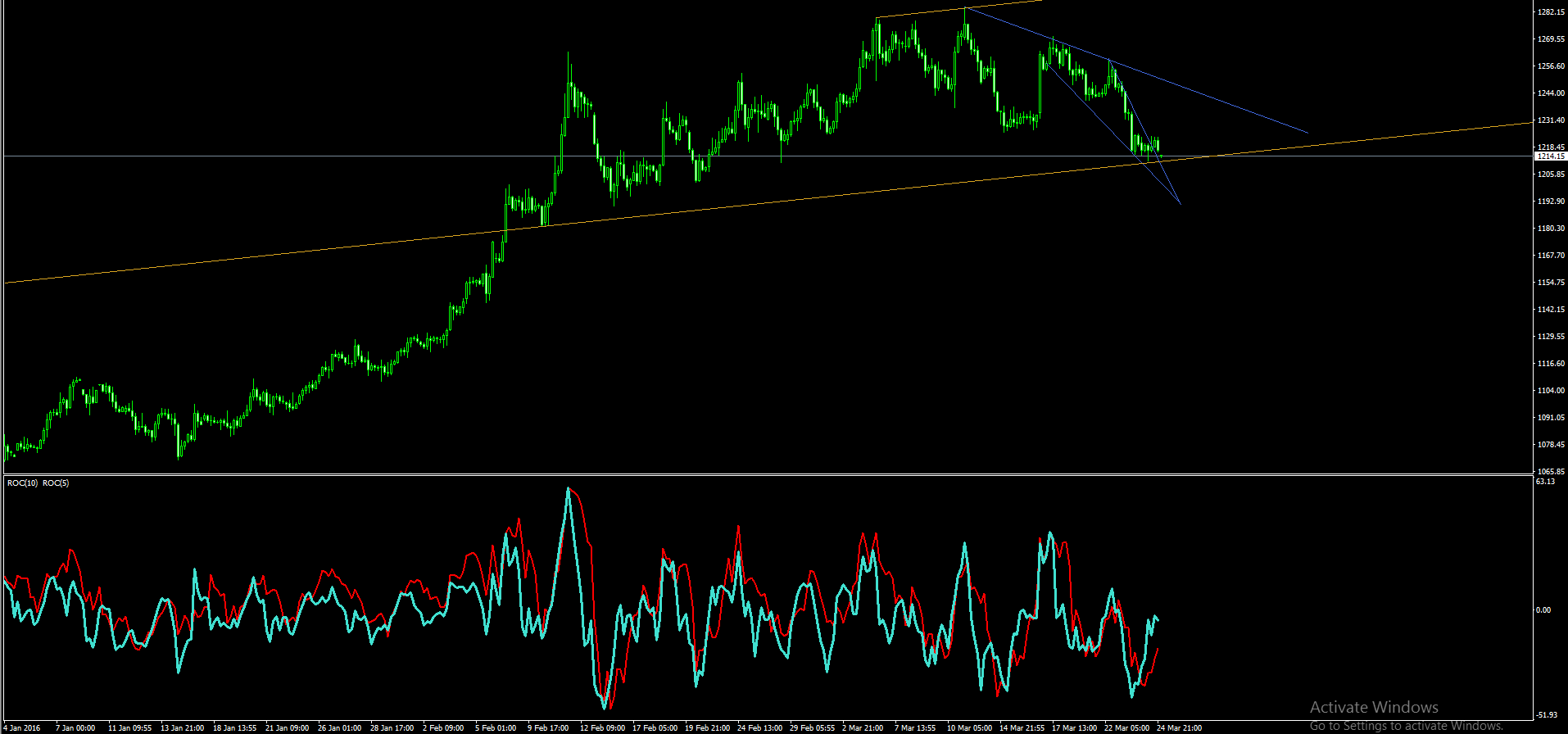
Task: Click the 22 Mar 05:00 date label
Action: click(1126, 728)
